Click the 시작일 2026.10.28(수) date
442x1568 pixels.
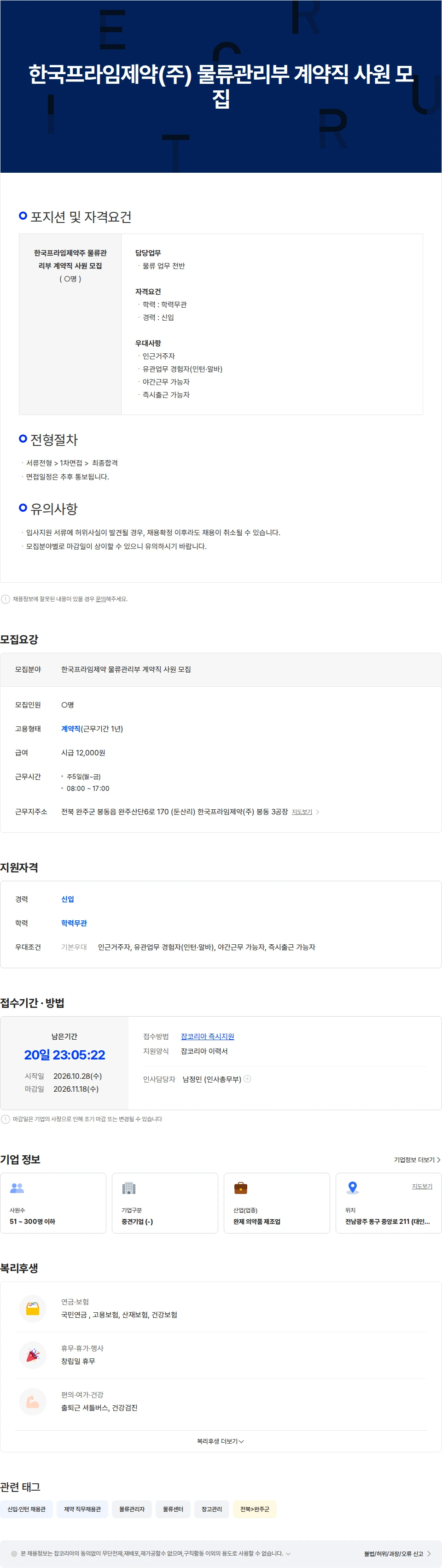point(77,1076)
